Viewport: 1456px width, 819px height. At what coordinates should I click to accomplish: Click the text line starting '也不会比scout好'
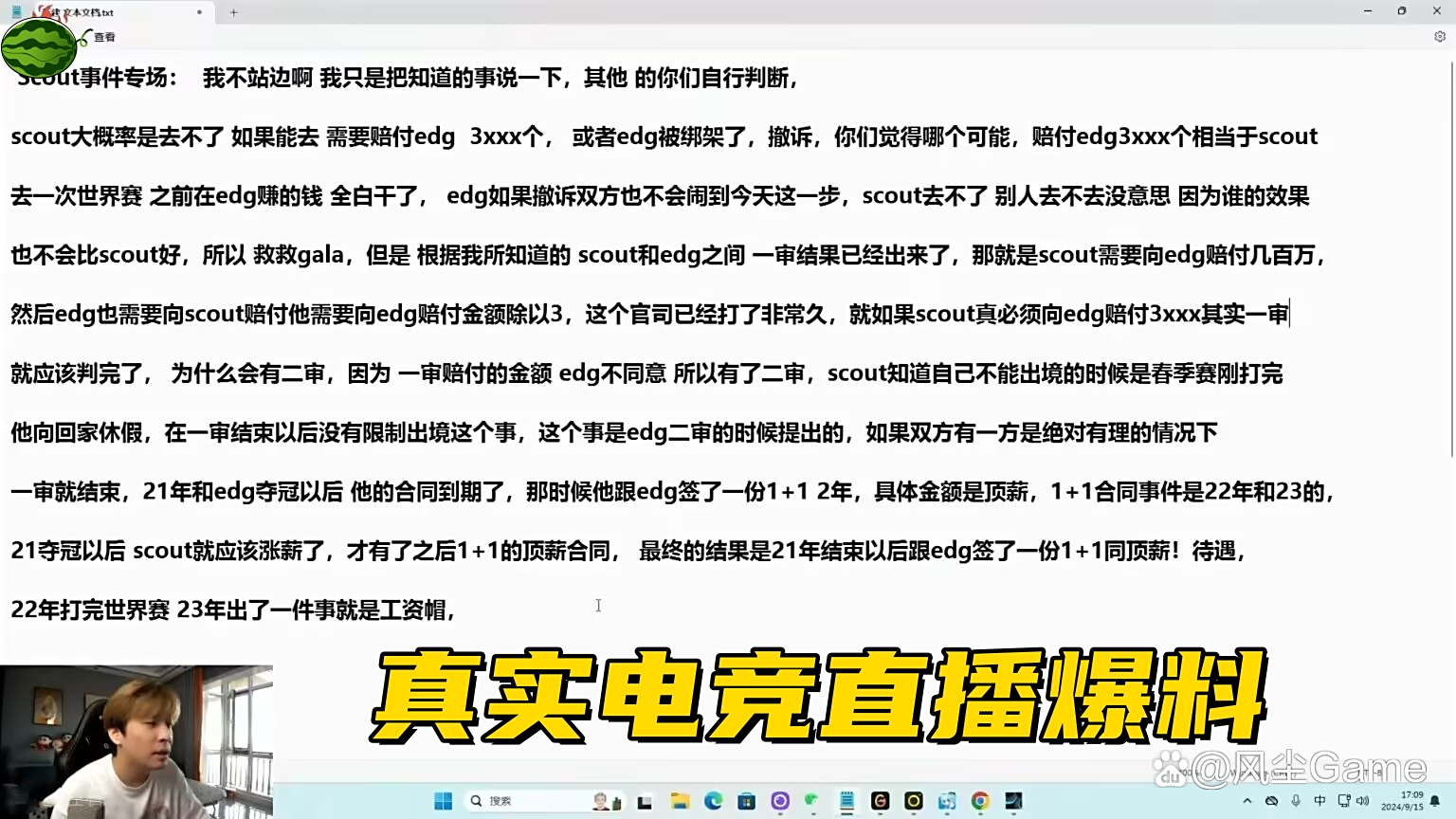point(667,255)
